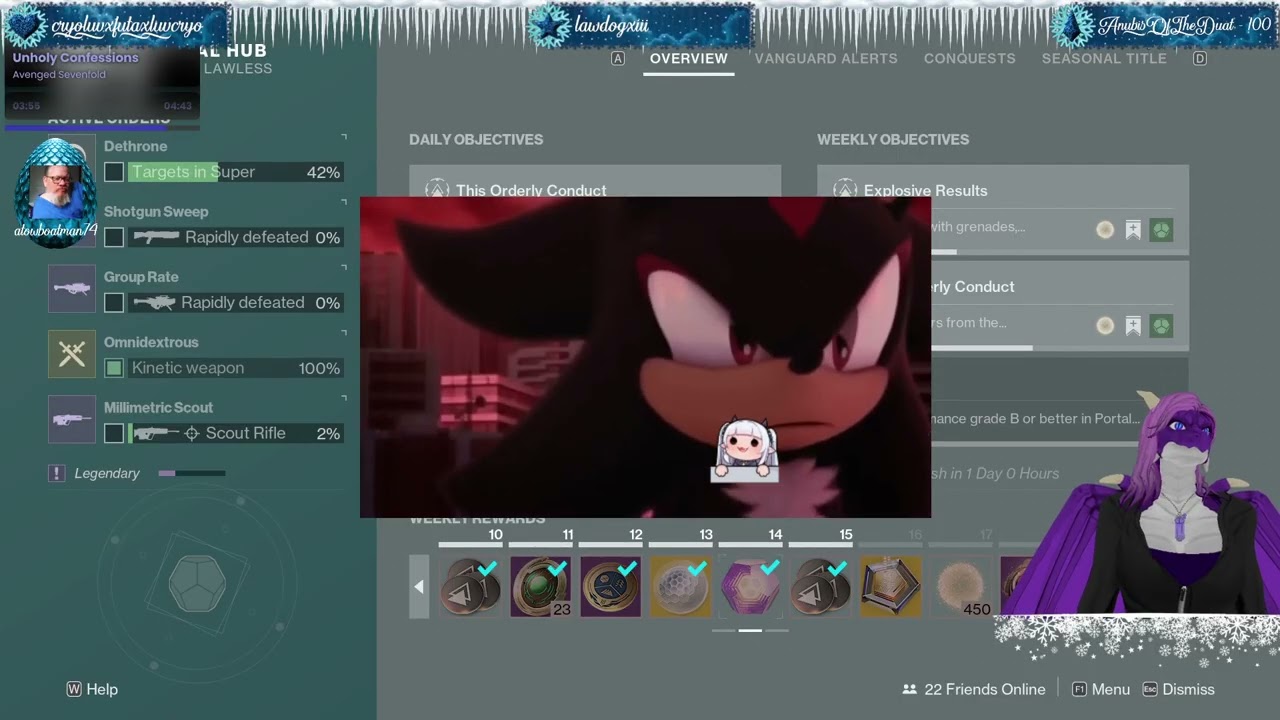Click the D key next-tab prompt
The image size is (1280, 720).
(x=1200, y=58)
